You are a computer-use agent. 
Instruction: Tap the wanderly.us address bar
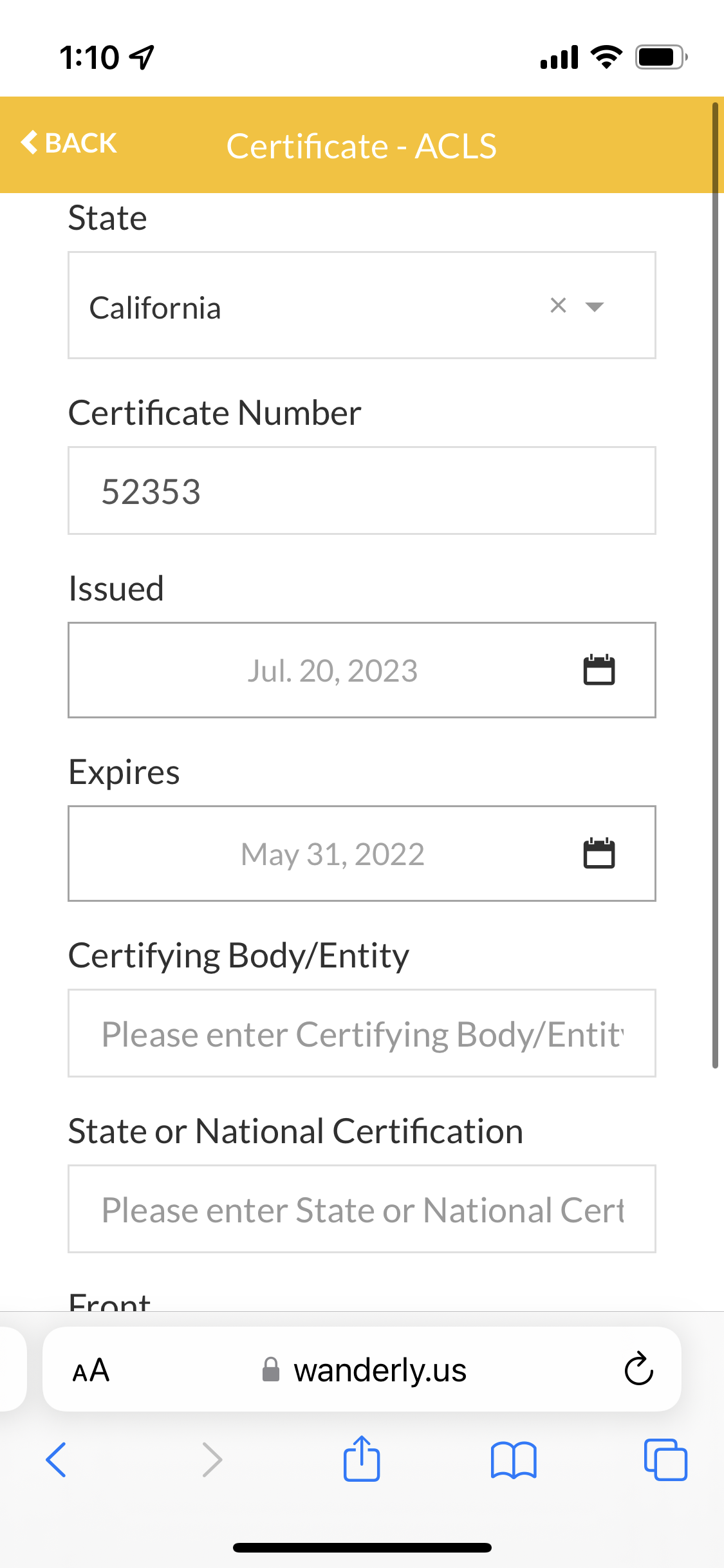(x=364, y=1370)
